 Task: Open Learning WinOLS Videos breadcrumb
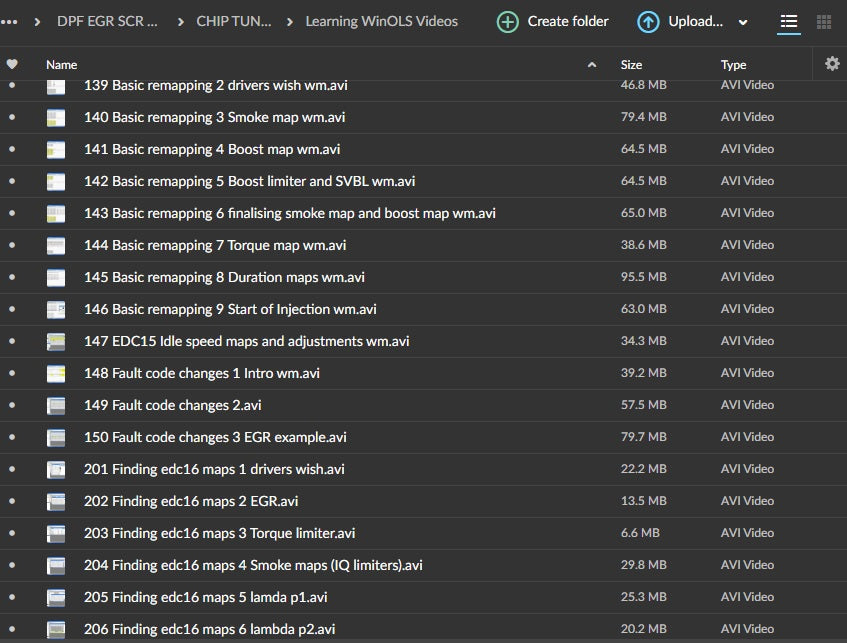click(x=381, y=21)
